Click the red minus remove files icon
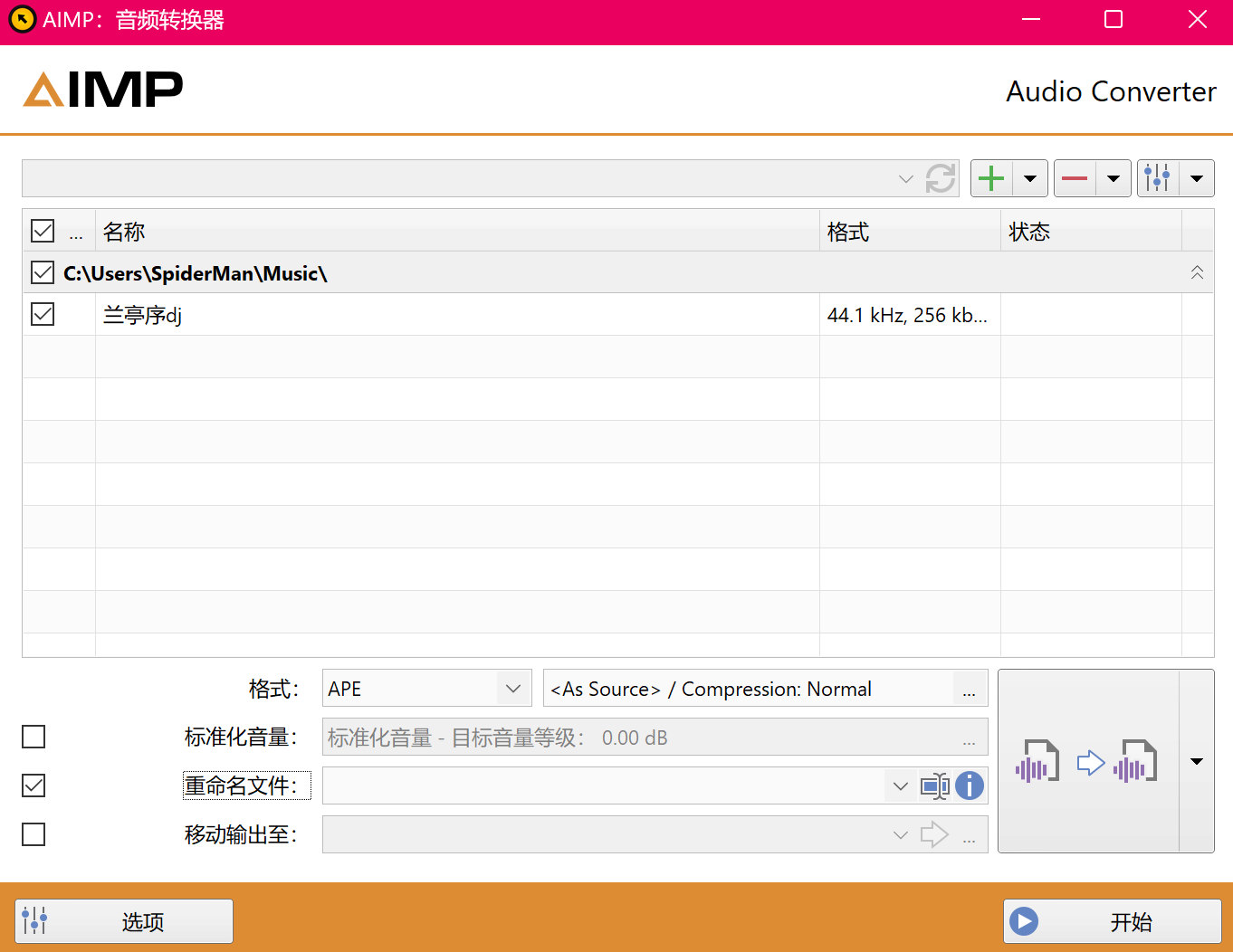This screenshot has height=952, width=1233. pos(1075,178)
